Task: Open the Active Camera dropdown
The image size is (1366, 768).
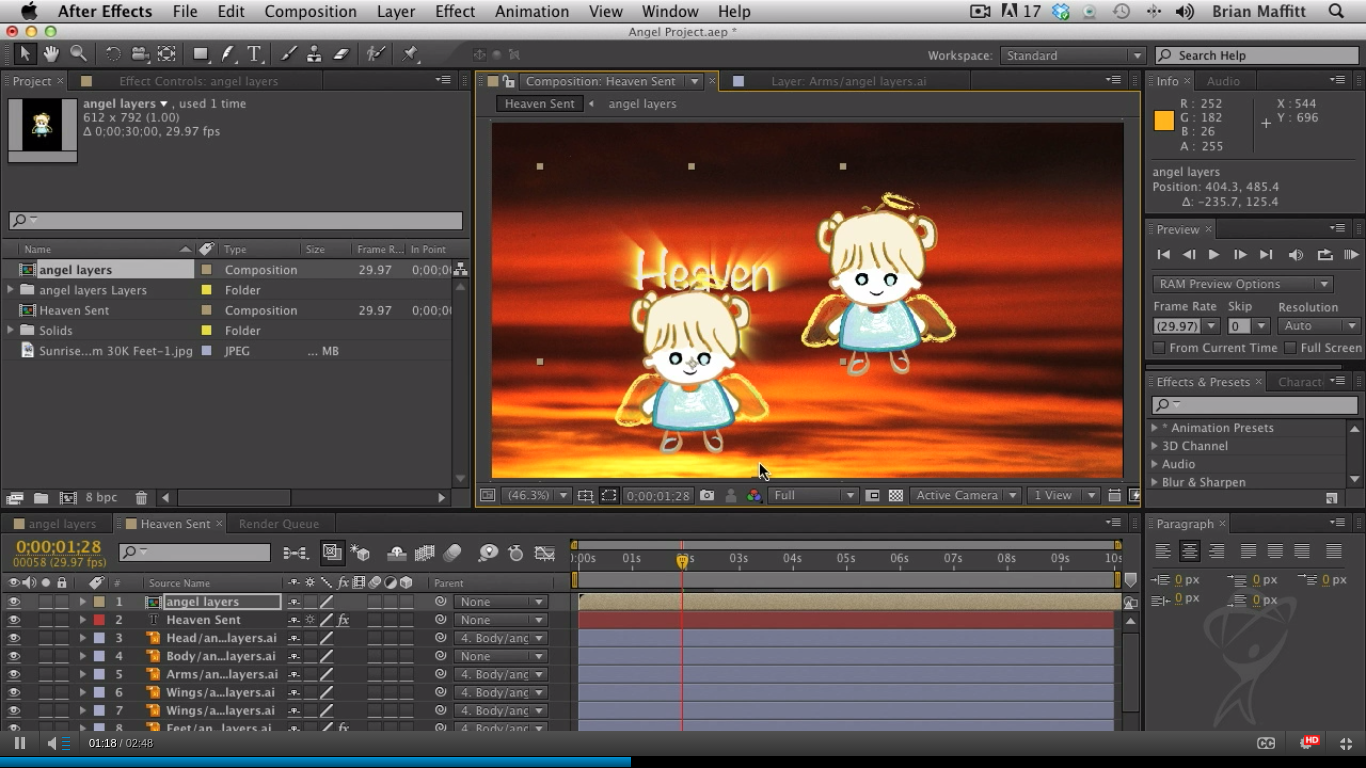Action: click(x=965, y=495)
